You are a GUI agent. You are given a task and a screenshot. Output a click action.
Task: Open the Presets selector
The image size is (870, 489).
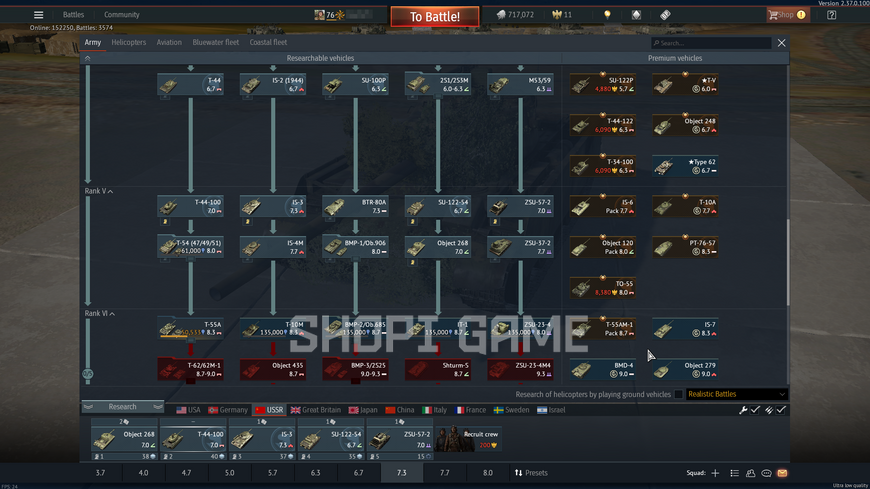pyautogui.click(x=531, y=473)
